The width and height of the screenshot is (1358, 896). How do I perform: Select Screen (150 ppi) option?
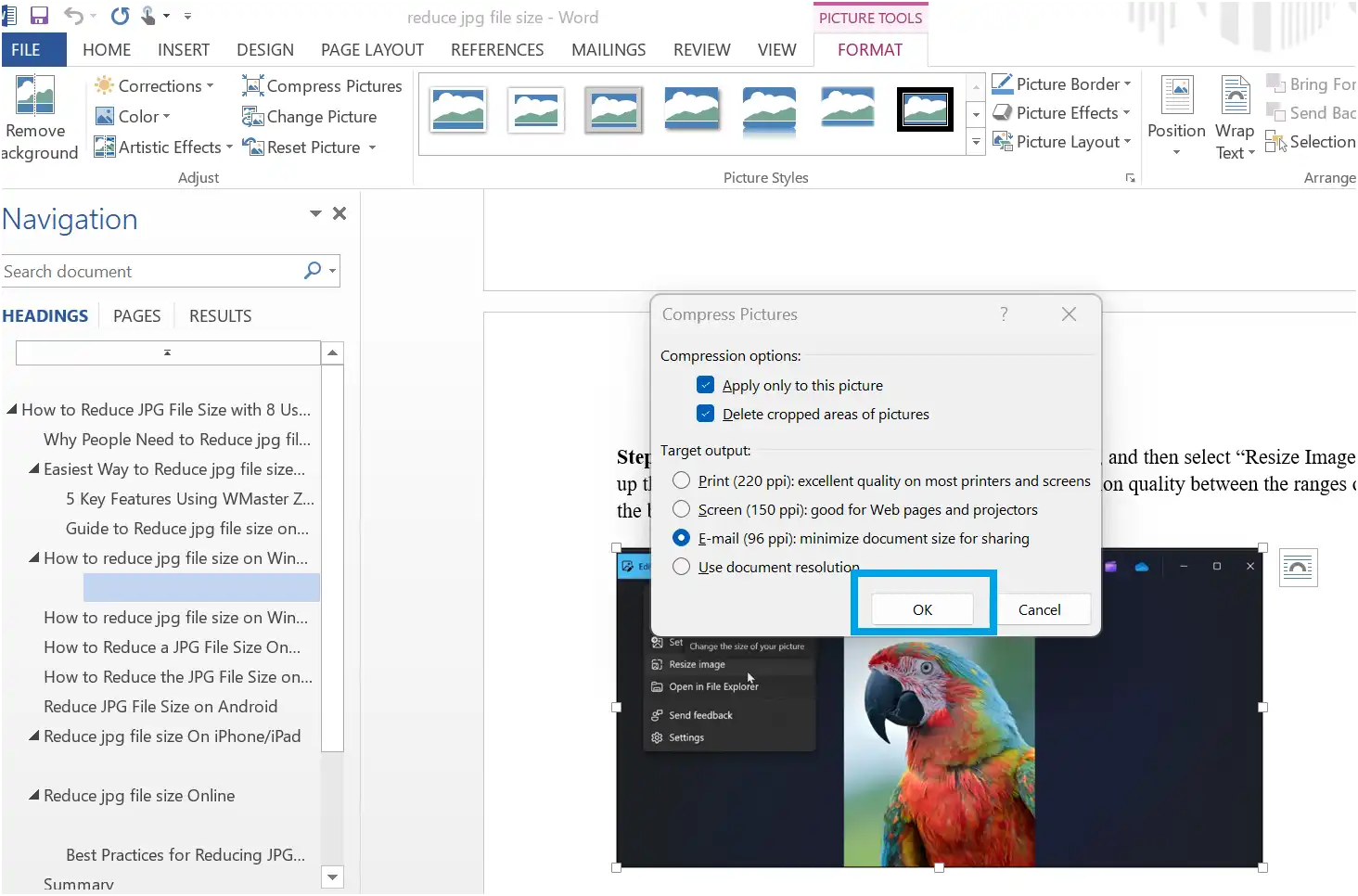click(682, 509)
